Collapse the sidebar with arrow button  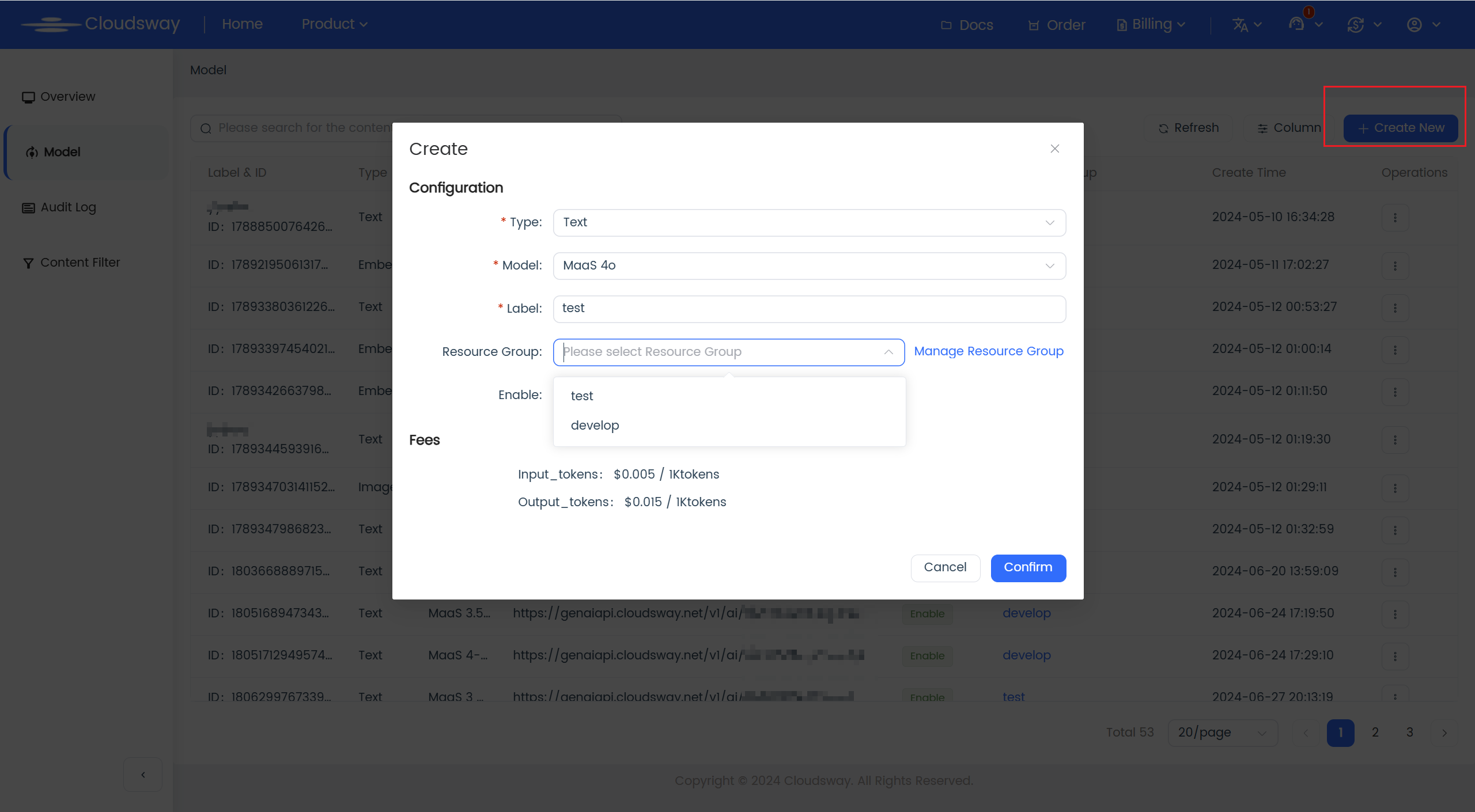pyautogui.click(x=143, y=775)
